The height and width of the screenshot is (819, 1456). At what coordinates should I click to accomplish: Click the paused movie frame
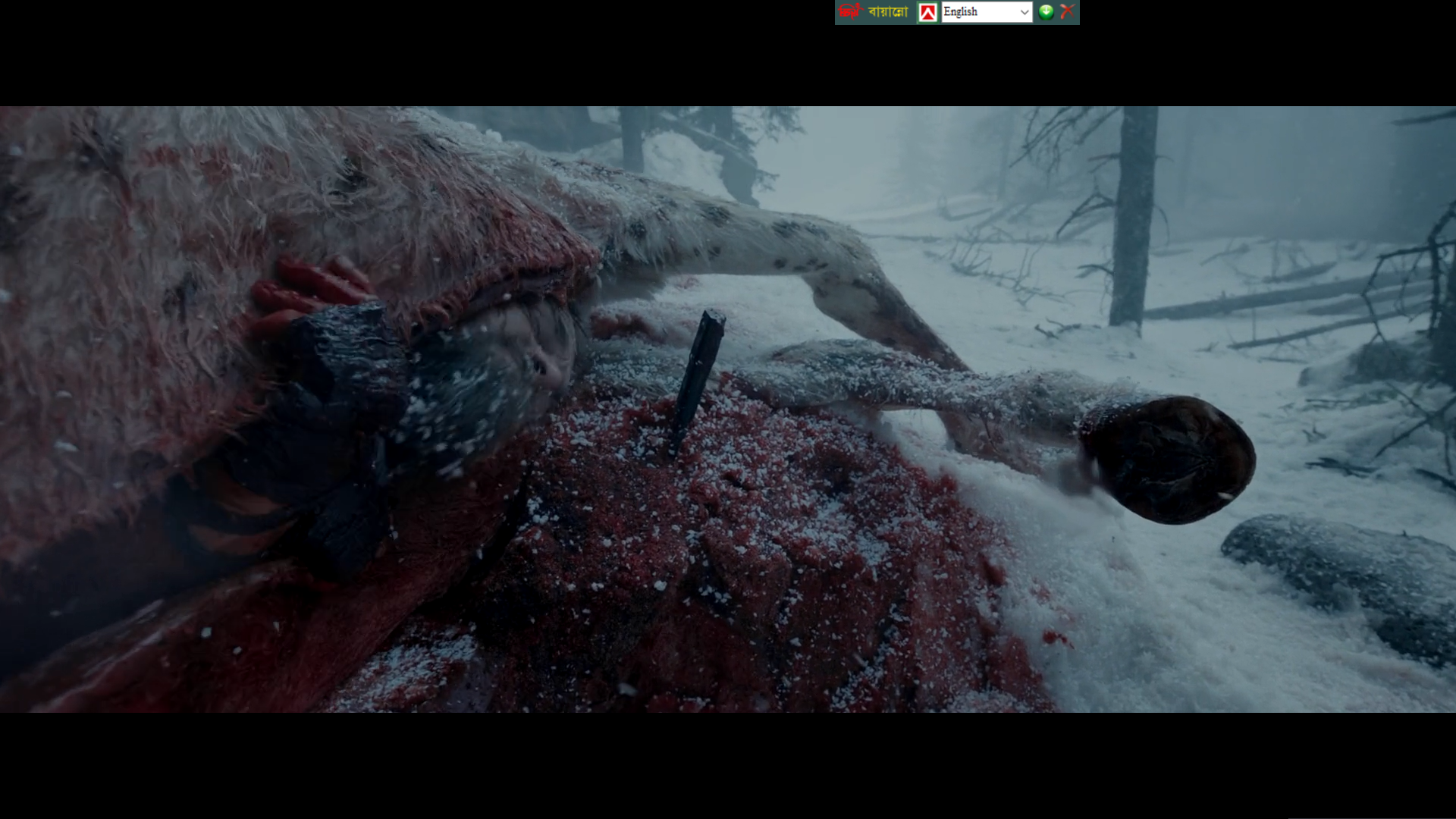(728, 409)
